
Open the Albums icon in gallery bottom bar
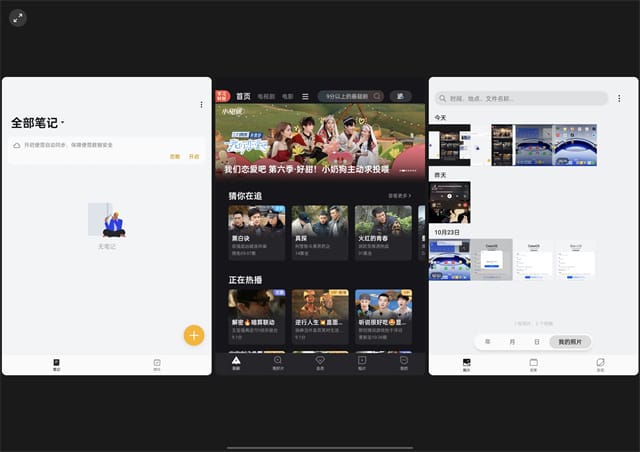coord(534,364)
